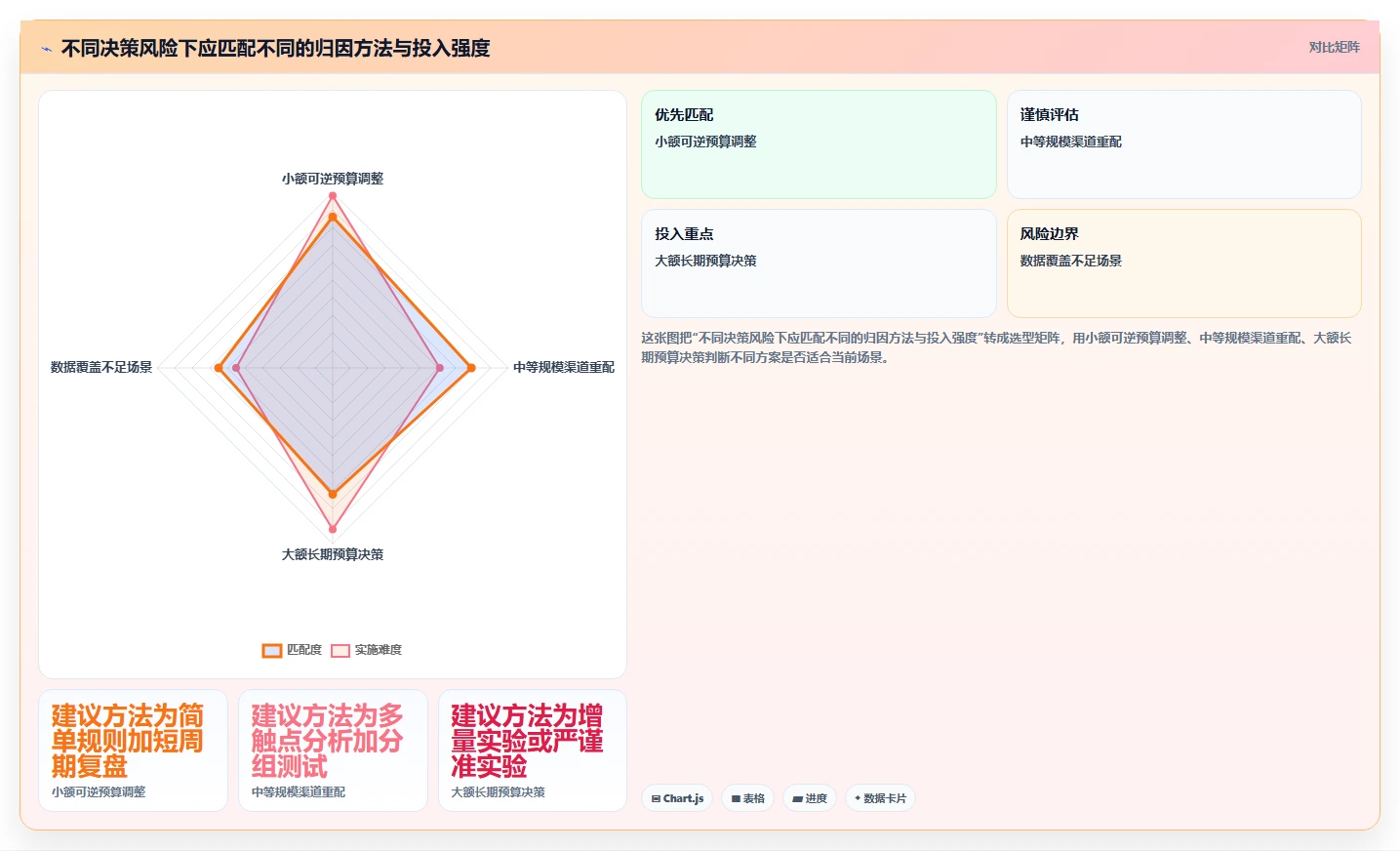Toggle the 实施难度 legend item

(367, 650)
